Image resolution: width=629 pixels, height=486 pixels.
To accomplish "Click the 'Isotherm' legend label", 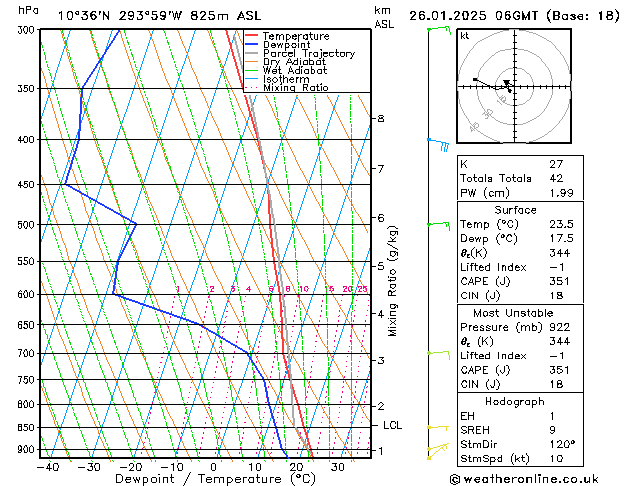I will (x=286, y=79).
